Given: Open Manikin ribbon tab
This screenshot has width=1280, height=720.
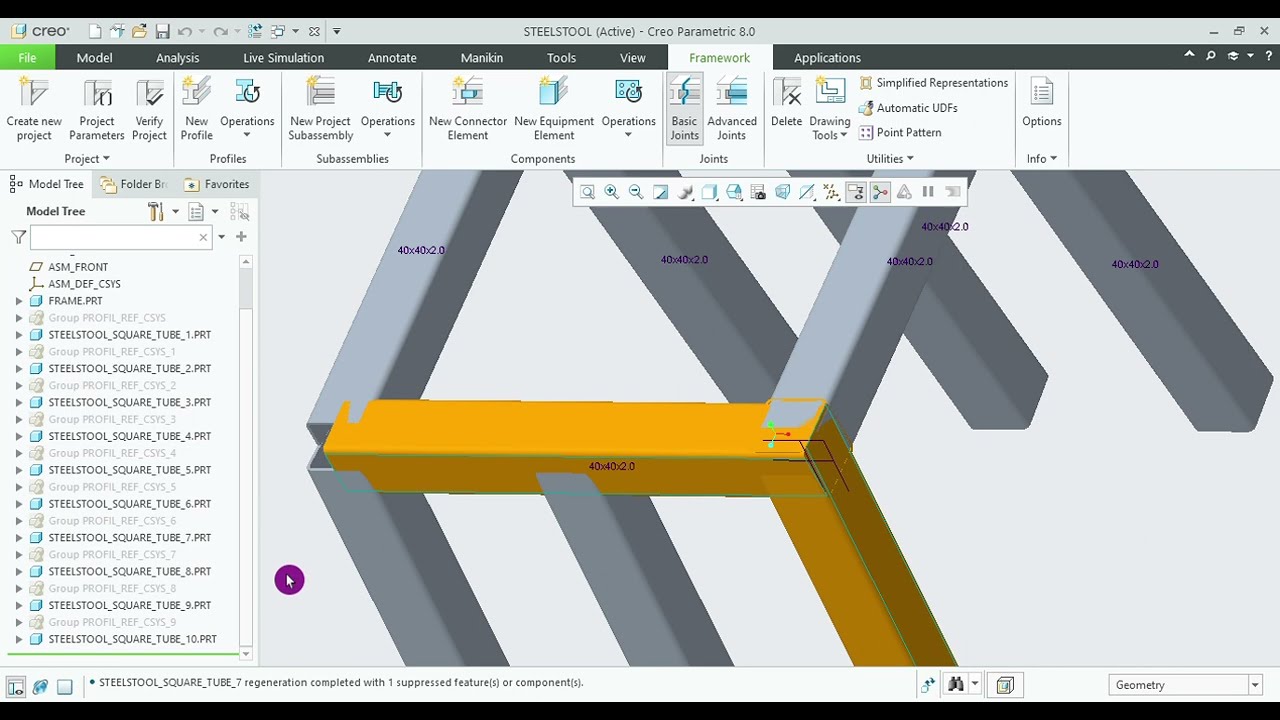Looking at the screenshot, I should [x=481, y=58].
